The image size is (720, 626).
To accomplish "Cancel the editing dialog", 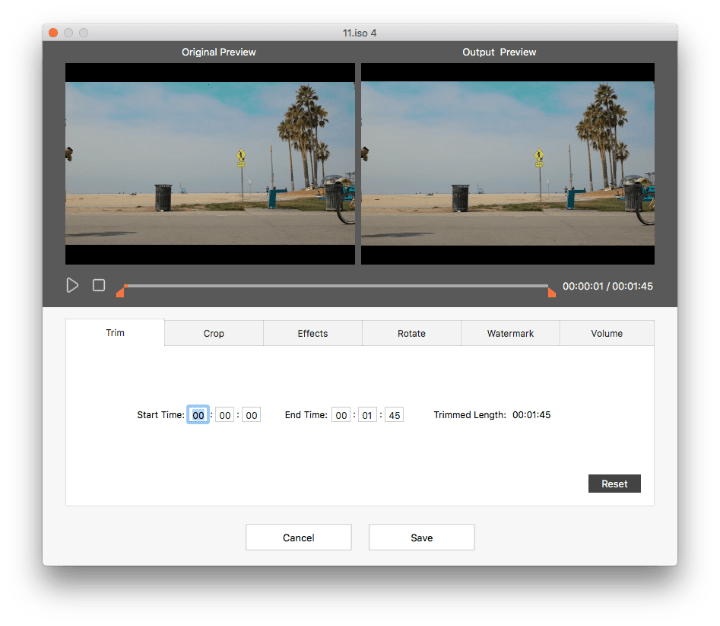I will tap(298, 537).
